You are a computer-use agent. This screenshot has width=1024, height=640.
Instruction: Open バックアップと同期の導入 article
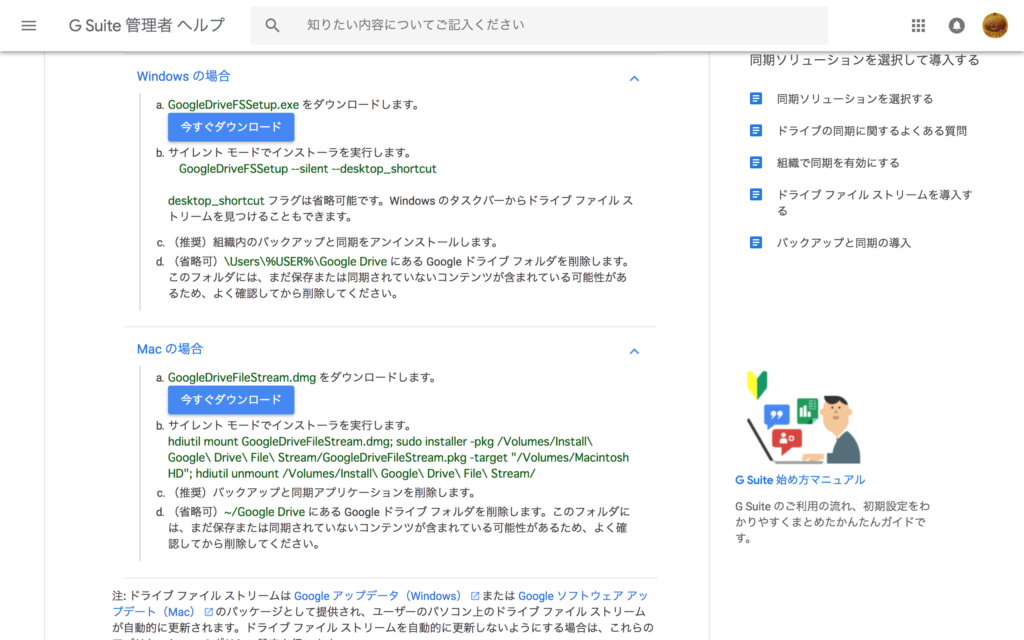pos(843,243)
